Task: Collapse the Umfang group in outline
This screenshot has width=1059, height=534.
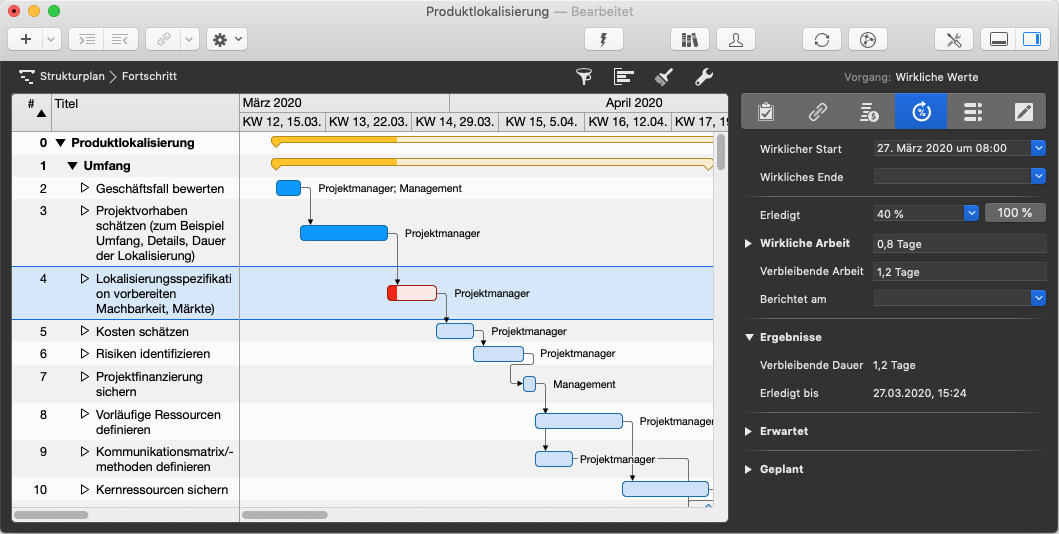Action: click(x=73, y=166)
